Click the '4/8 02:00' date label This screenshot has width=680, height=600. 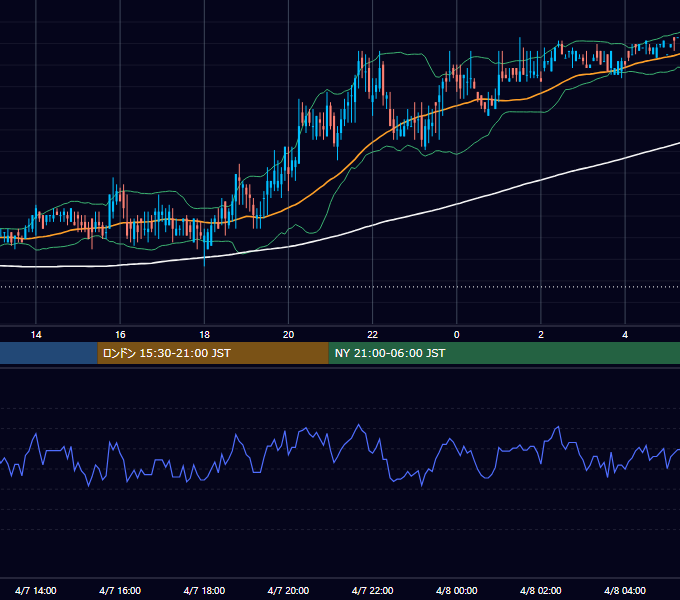click(540, 590)
